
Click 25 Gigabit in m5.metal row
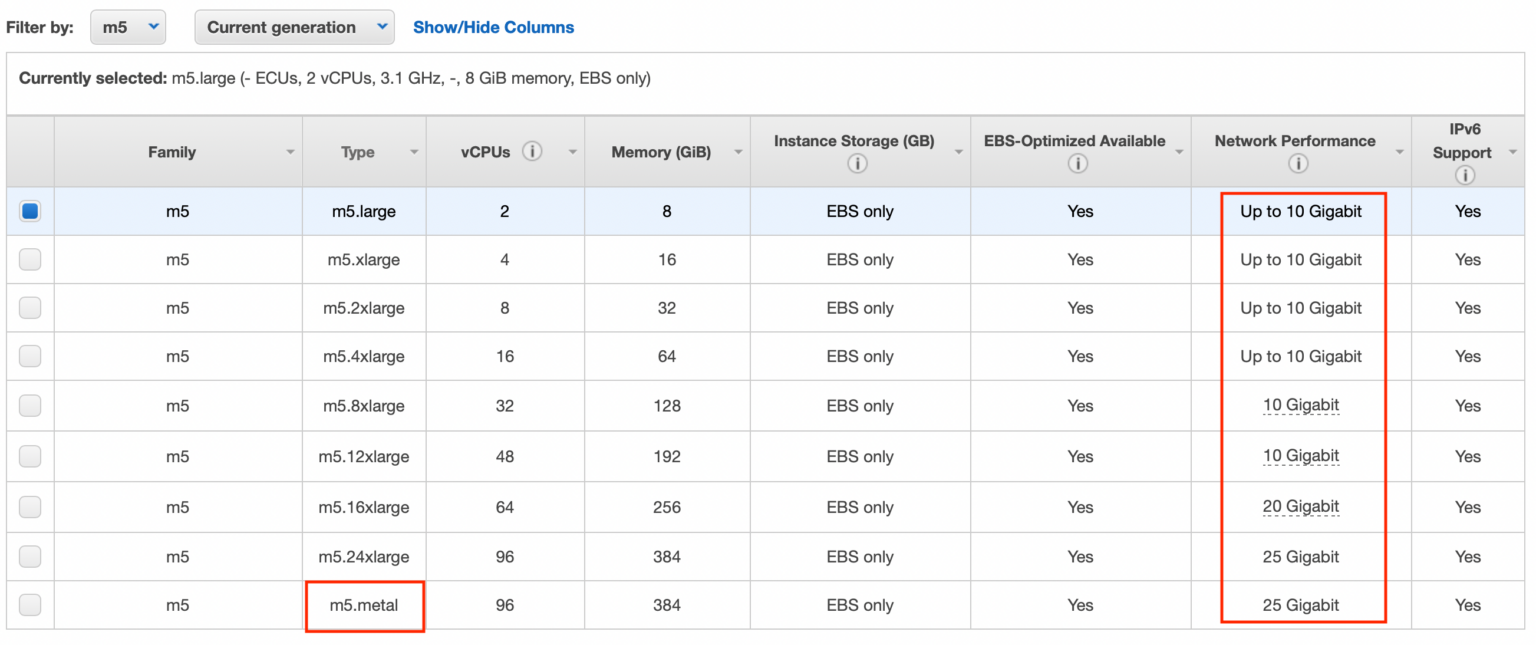(x=1300, y=605)
